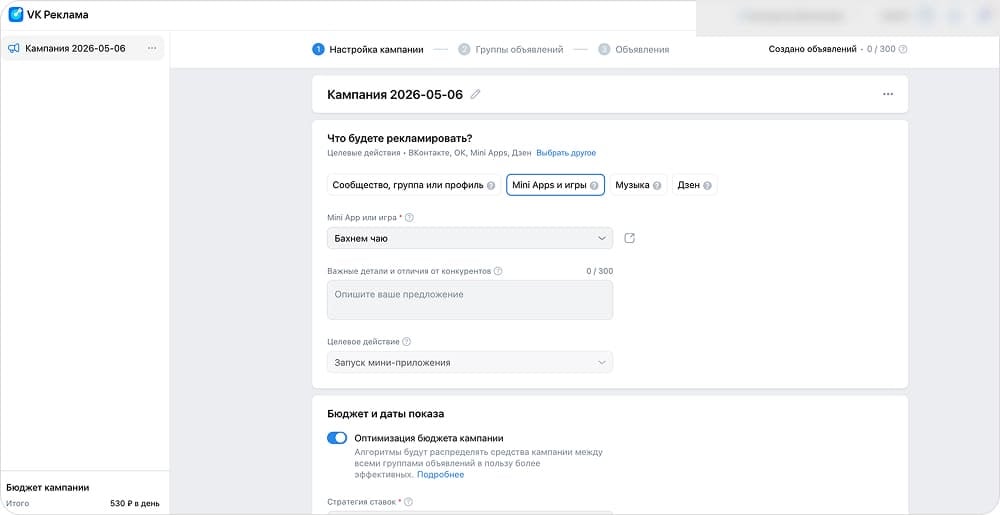Select the Музыка option
Image resolution: width=1000 pixels, height=515 pixels.
click(638, 185)
